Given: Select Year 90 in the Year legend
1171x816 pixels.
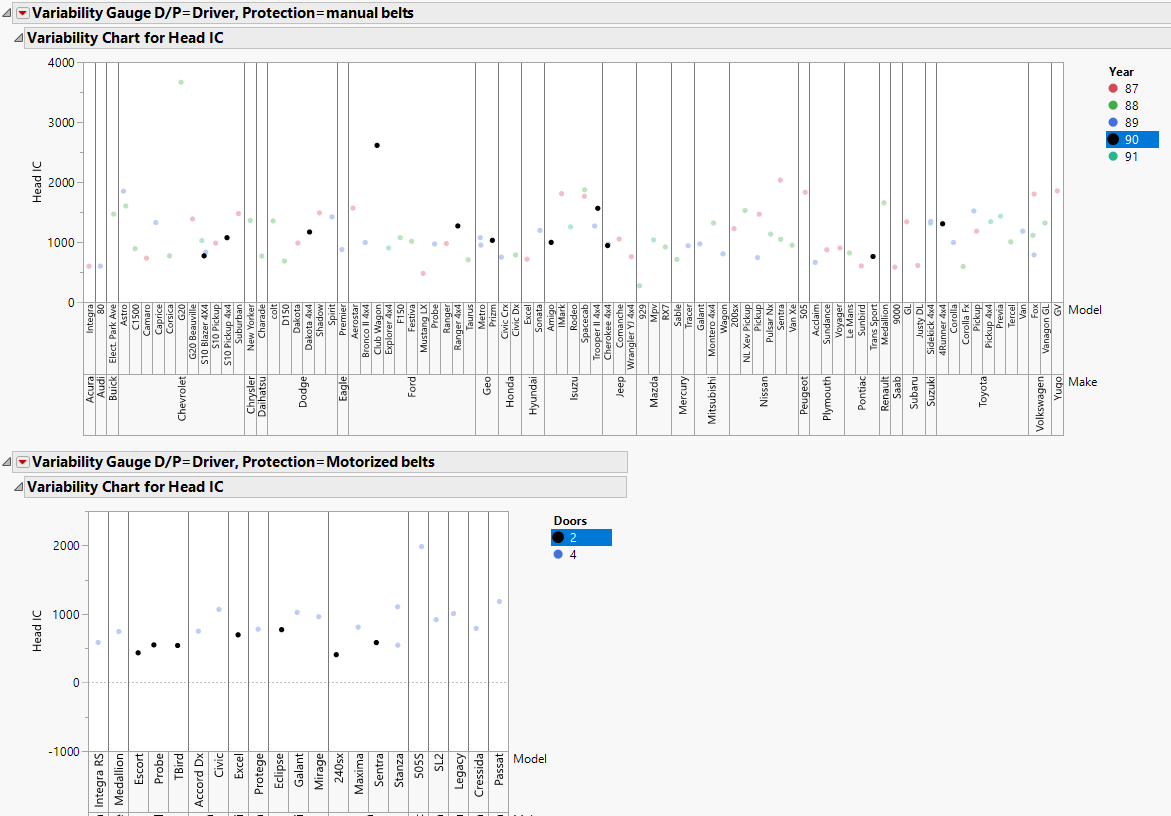Looking at the screenshot, I should [1133, 139].
